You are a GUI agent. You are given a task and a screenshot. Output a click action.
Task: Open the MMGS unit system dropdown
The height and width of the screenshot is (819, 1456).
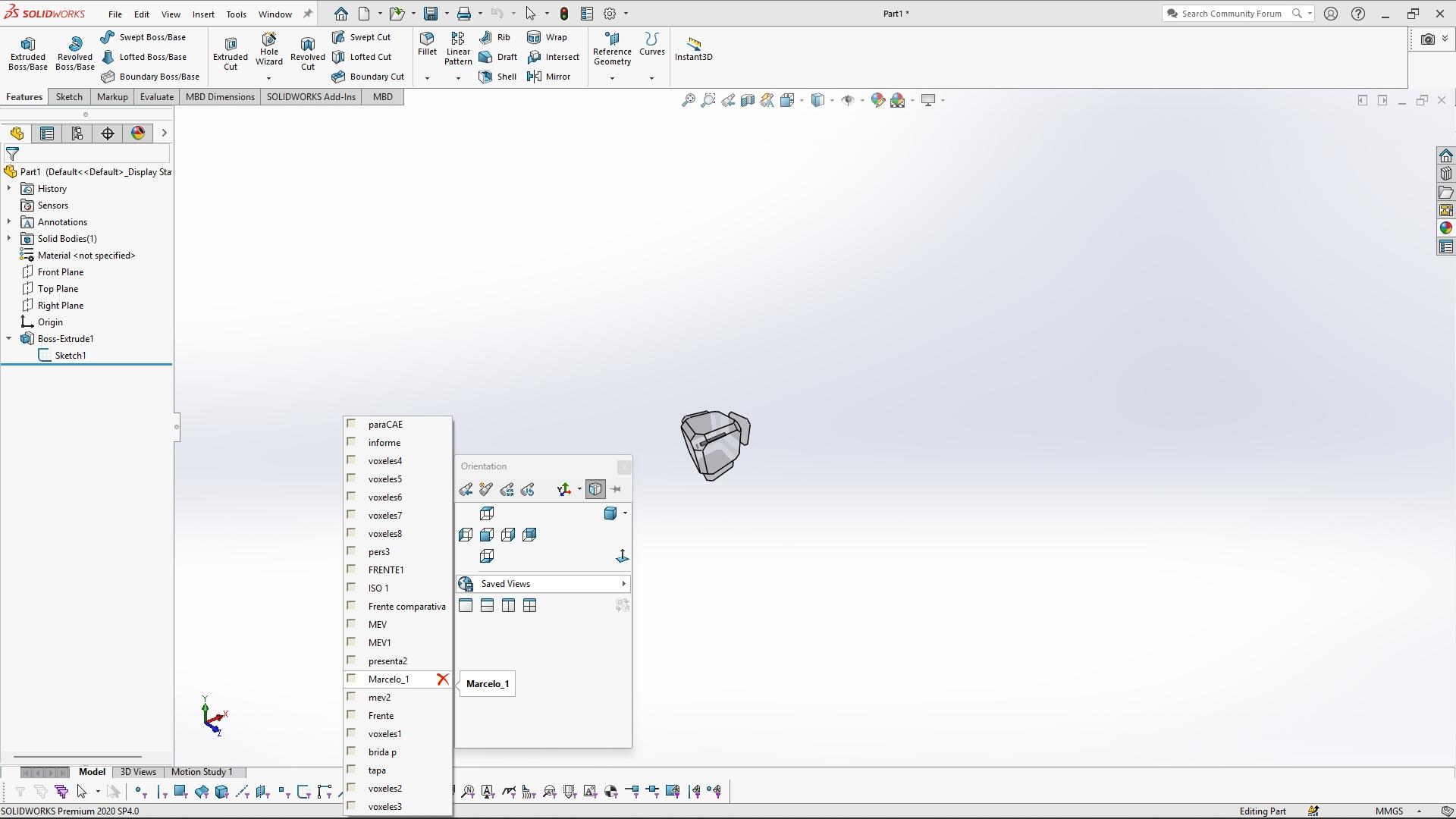click(x=1419, y=811)
